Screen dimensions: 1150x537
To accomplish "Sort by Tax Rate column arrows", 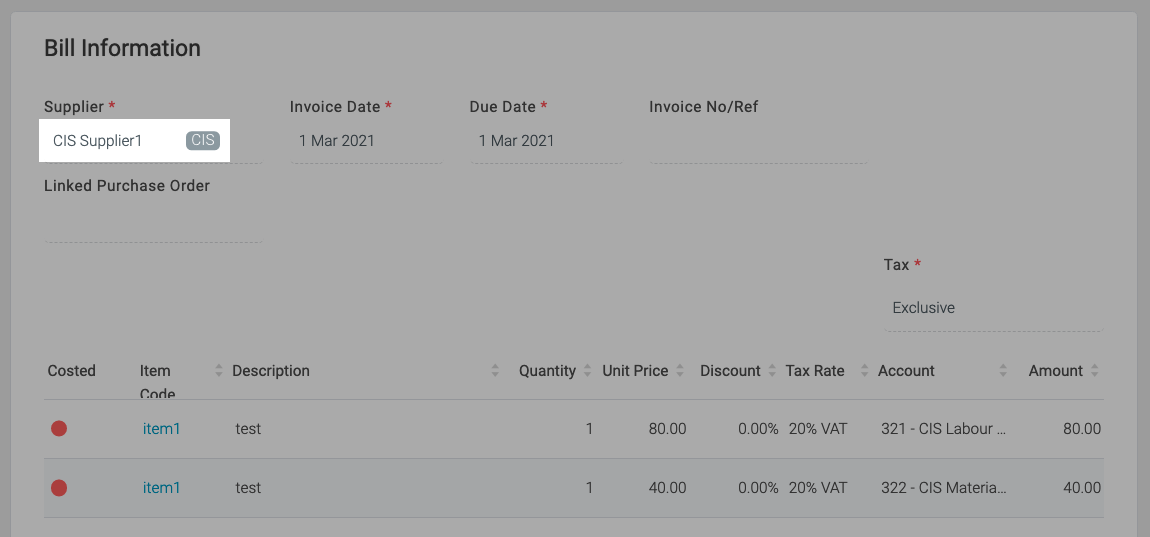I will [x=865, y=371].
